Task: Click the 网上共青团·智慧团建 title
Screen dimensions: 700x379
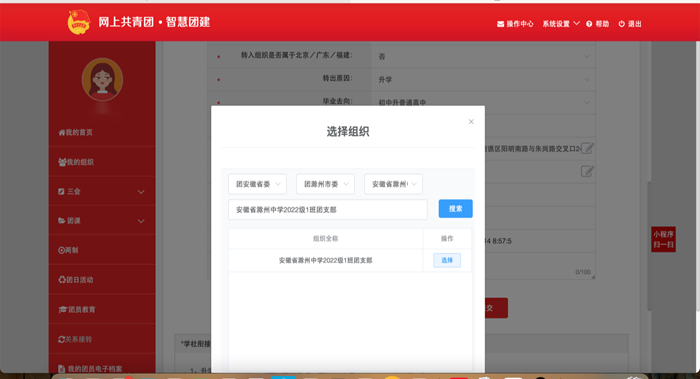Action: point(154,22)
